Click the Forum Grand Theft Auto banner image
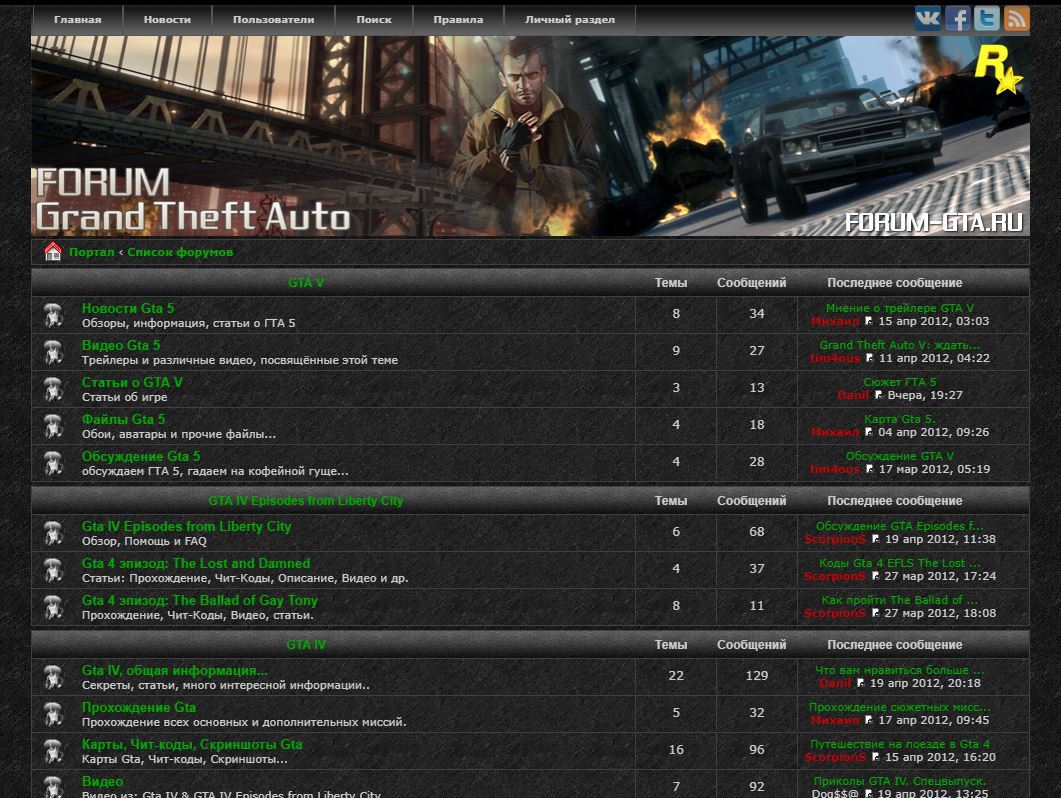This screenshot has height=798, width=1061. coord(530,137)
